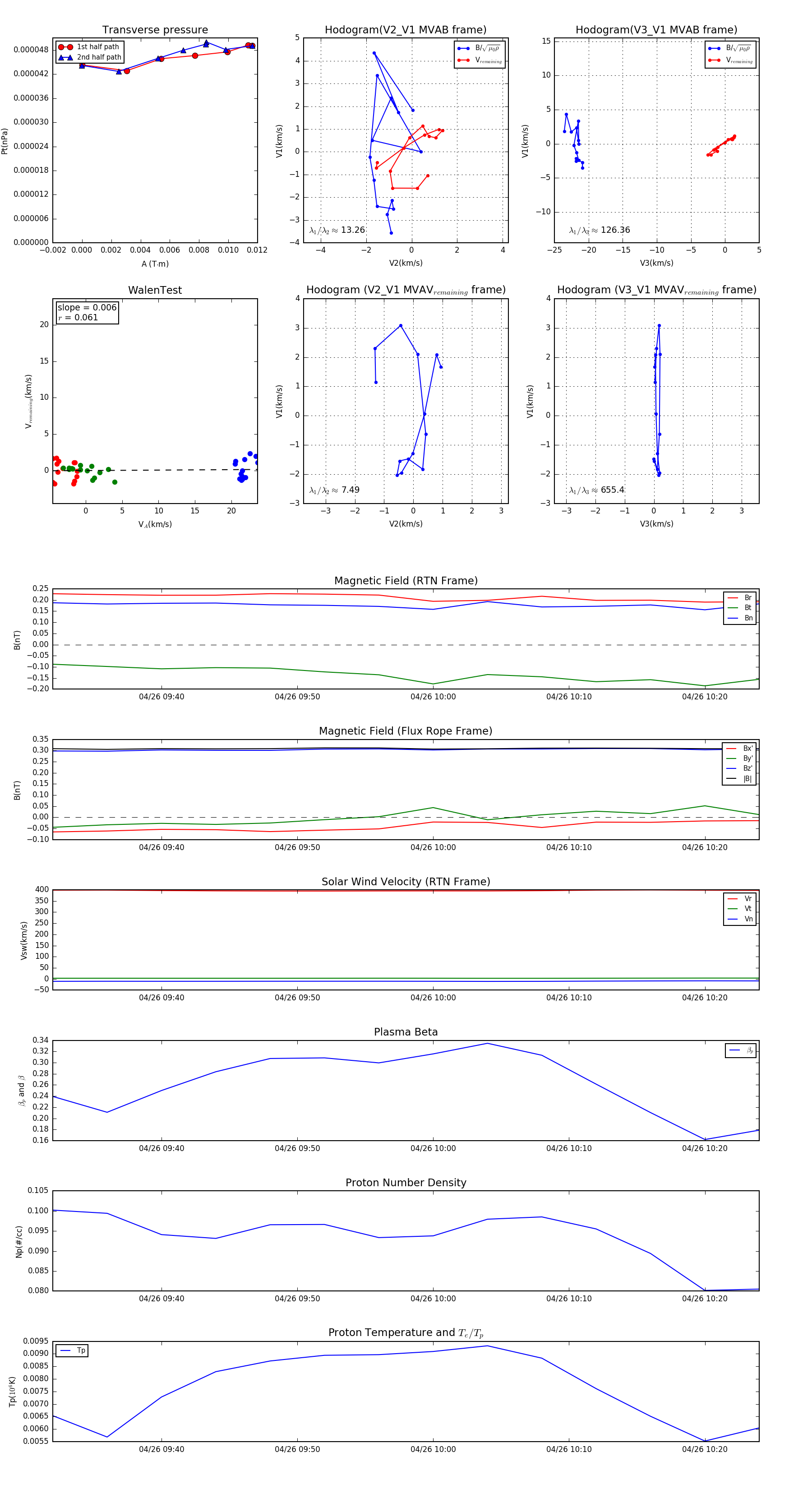Click the 'Vr' legend entry
This screenshot has height=1489, width=812.
coord(740,899)
